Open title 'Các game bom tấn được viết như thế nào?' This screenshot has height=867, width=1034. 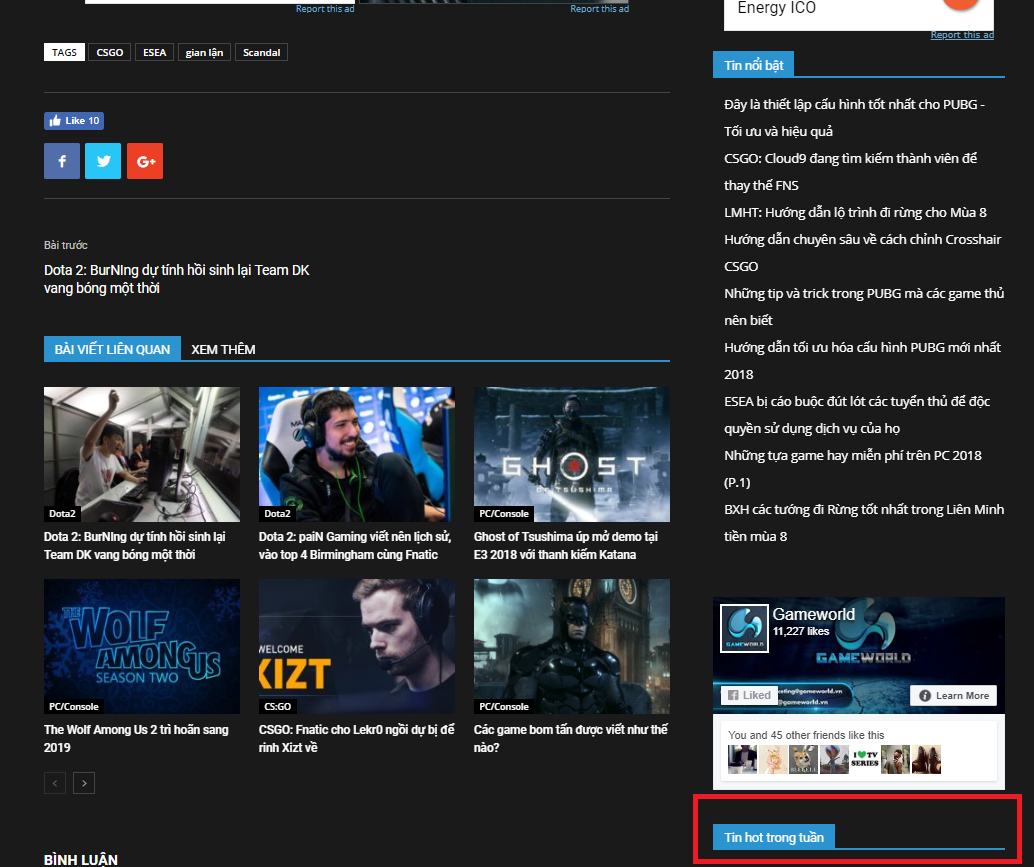[x=571, y=738]
